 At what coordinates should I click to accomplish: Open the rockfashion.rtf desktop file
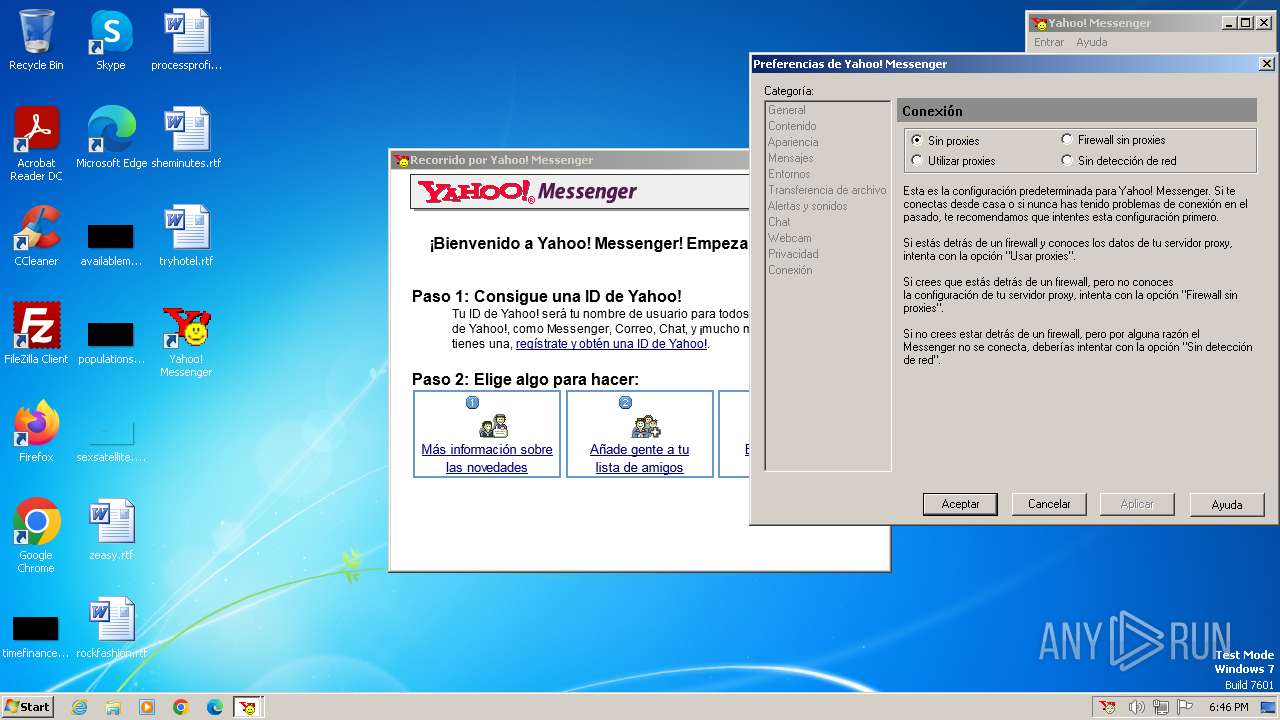pyautogui.click(x=111, y=628)
